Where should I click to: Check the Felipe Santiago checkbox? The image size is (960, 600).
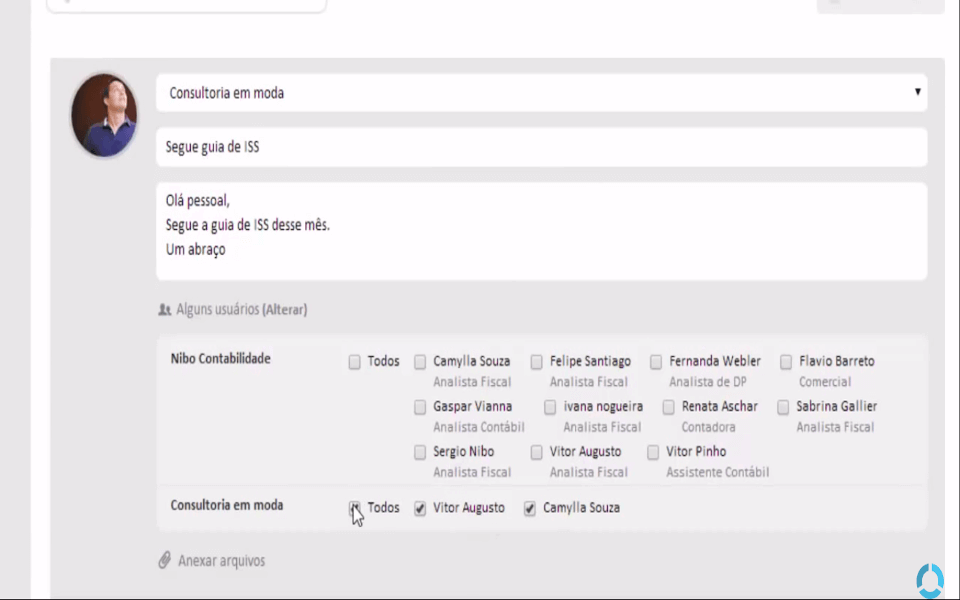click(x=536, y=362)
